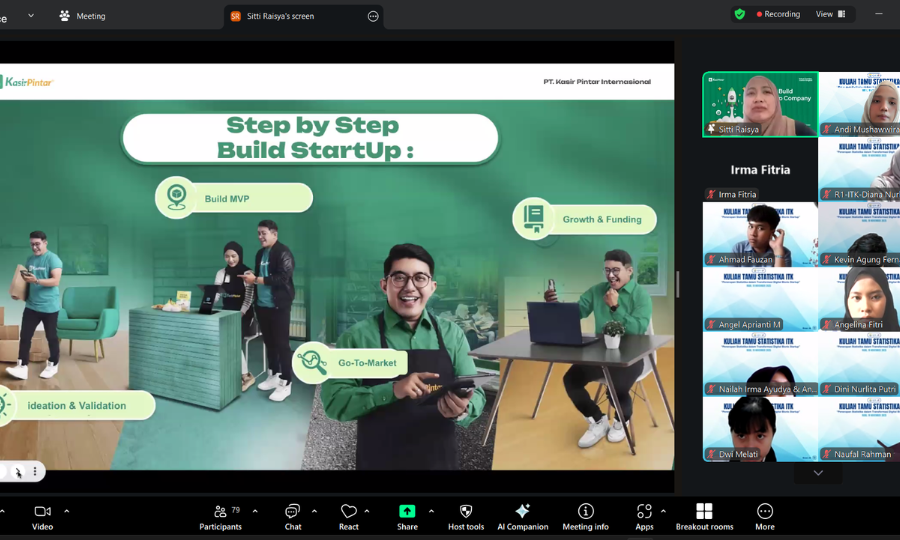
Task: Show more participants with the down chevron
Action: (818, 473)
